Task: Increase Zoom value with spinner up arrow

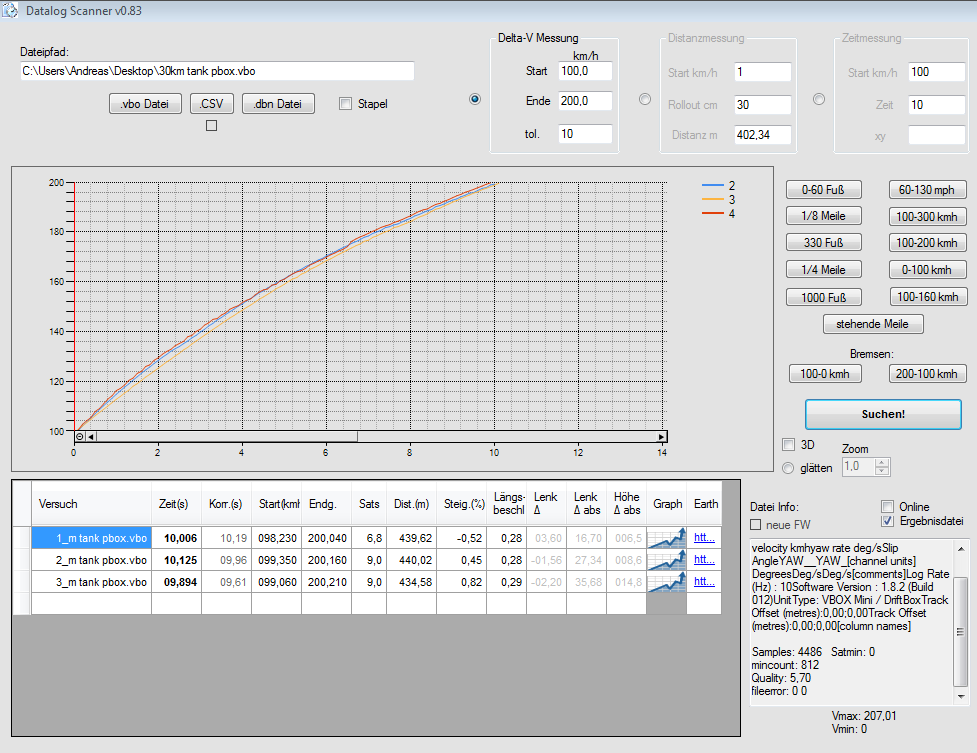Action: pos(881,462)
